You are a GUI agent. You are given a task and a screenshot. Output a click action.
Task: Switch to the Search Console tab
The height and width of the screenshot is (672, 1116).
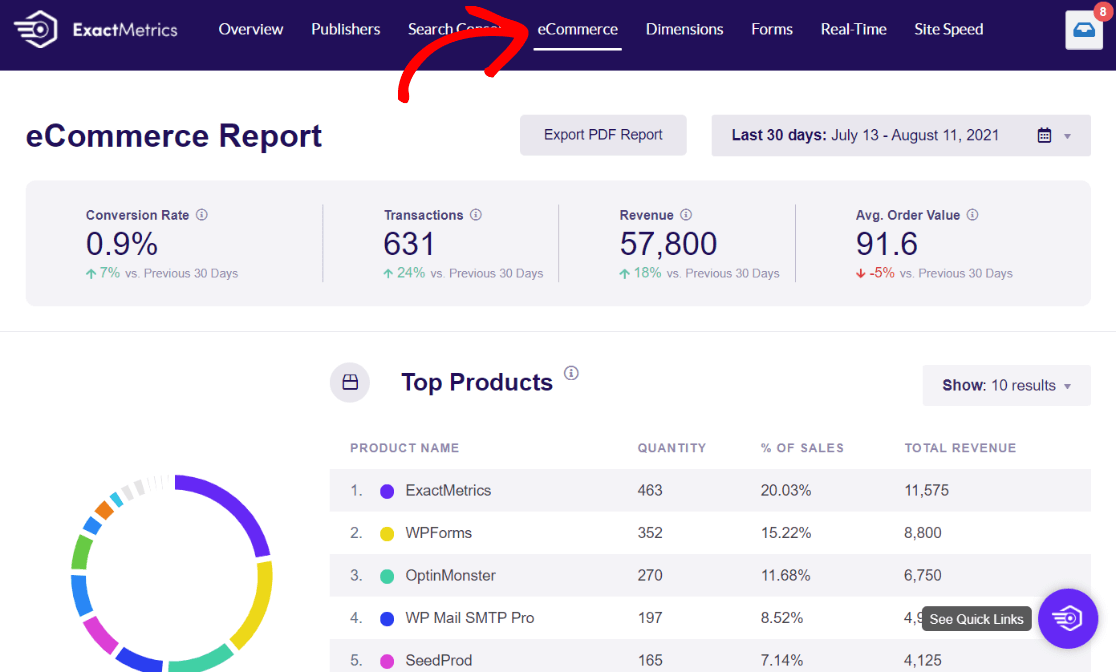[454, 29]
